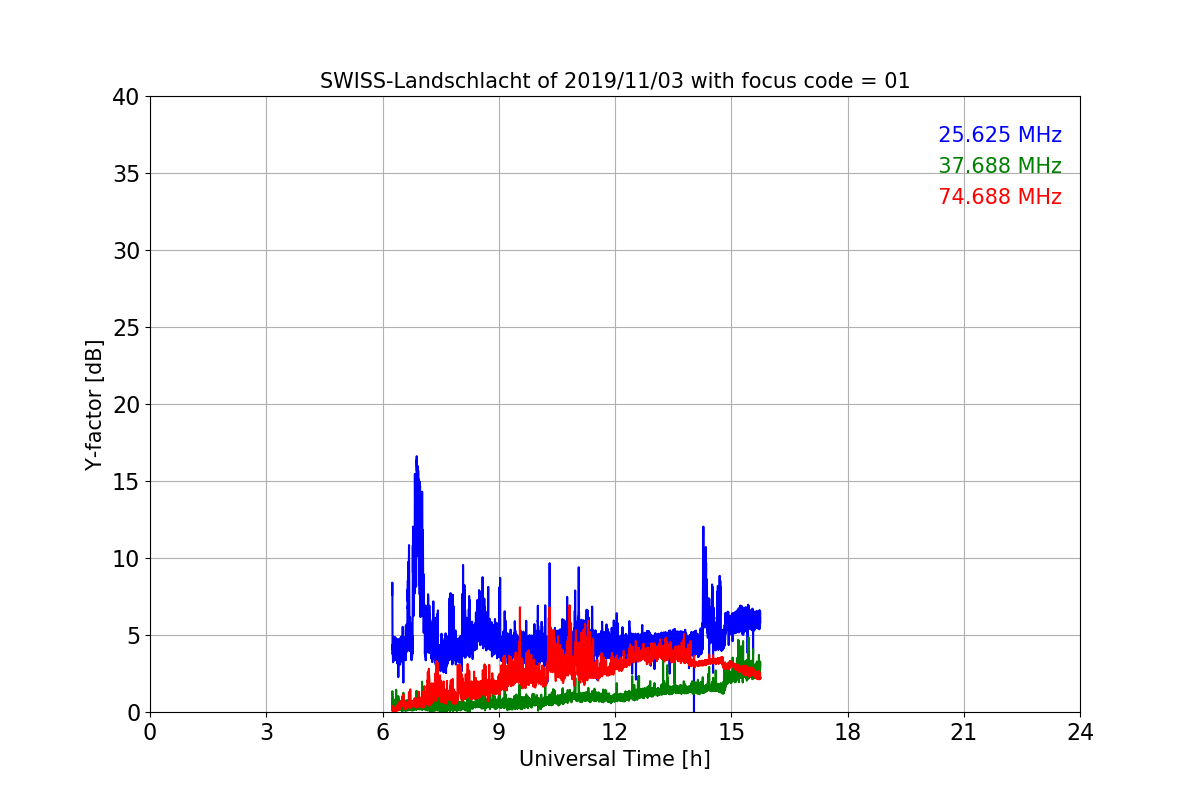The image size is (1200, 800).
Task: Click the x-axis tick label '24'
Action: pyautogui.click(x=1080, y=732)
